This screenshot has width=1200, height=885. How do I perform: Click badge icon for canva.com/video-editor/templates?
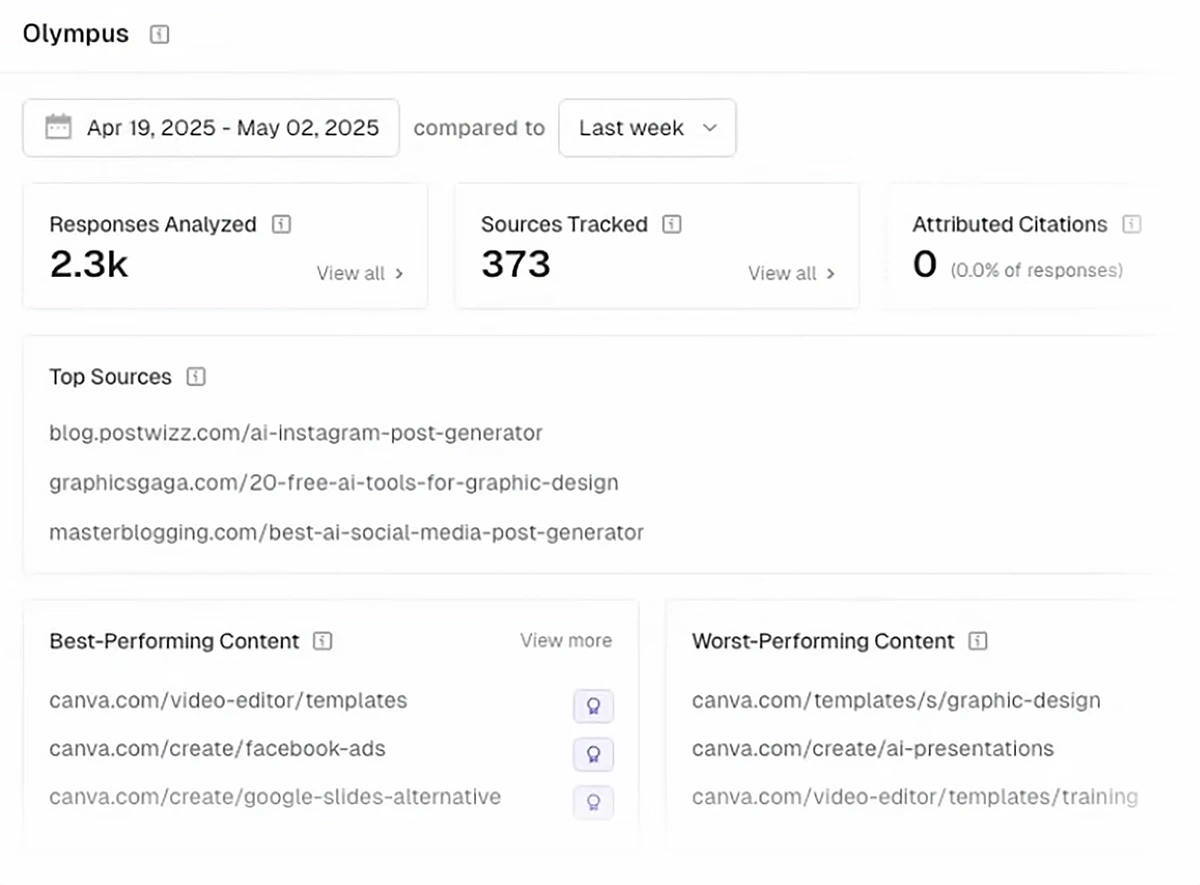pyautogui.click(x=593, y=706)
